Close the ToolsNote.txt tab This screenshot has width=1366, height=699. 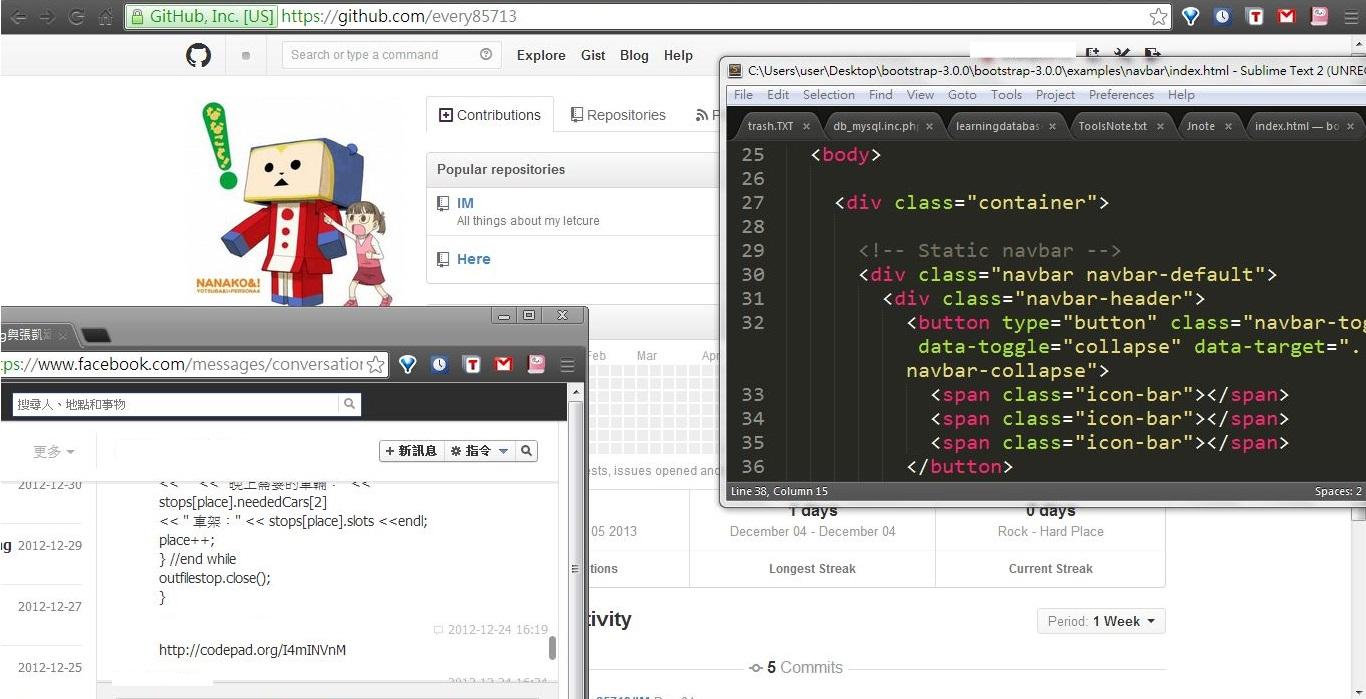pos(1161,127)
